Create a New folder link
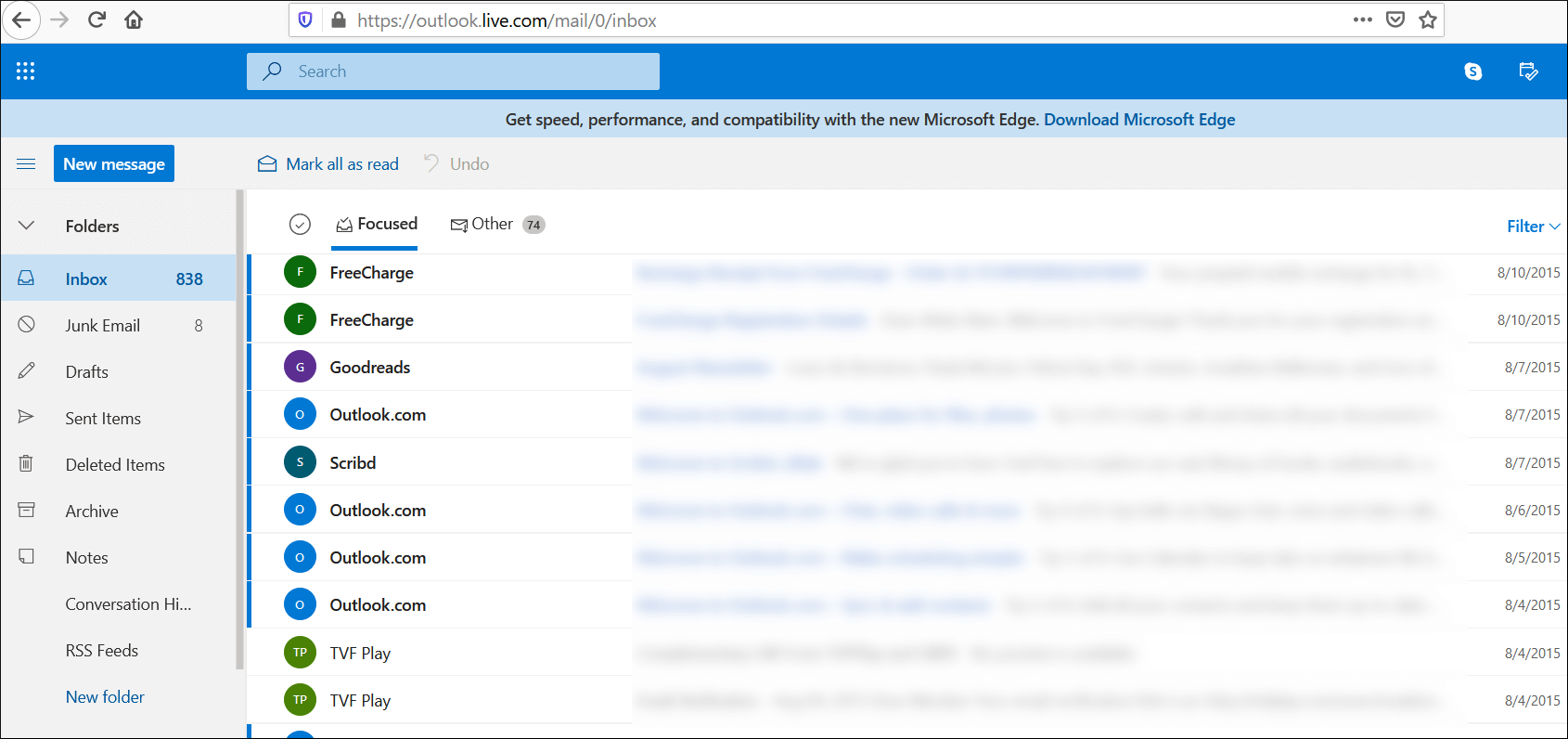1568x739 pixels. click(105, 696)
